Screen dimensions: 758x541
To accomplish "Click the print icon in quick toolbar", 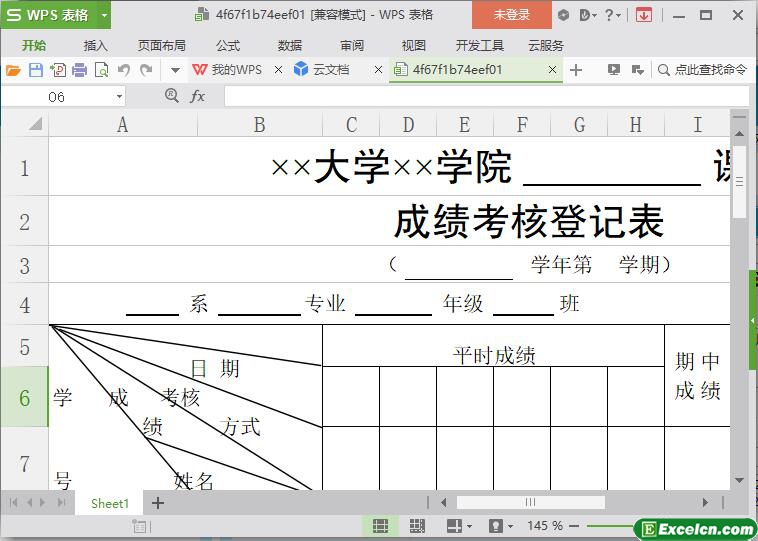I will 79,70.
